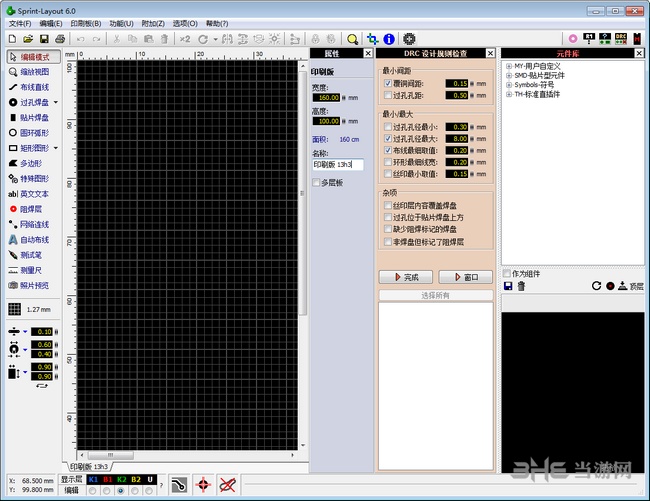This screenshot has width=650, height=501.
Task: Open 过孔焊盘 dropdown arrow
Action: point(56,102)
